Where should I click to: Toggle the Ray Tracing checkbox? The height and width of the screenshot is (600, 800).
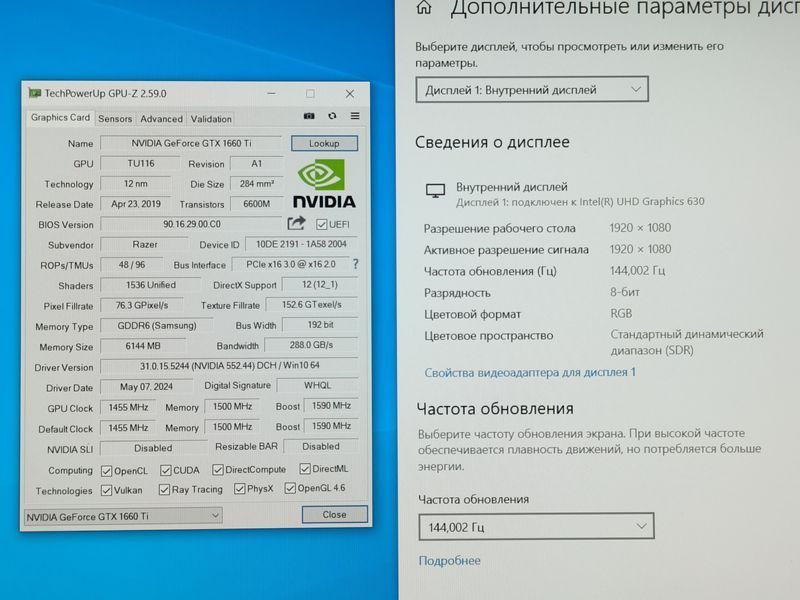click(x=164, y=490)
